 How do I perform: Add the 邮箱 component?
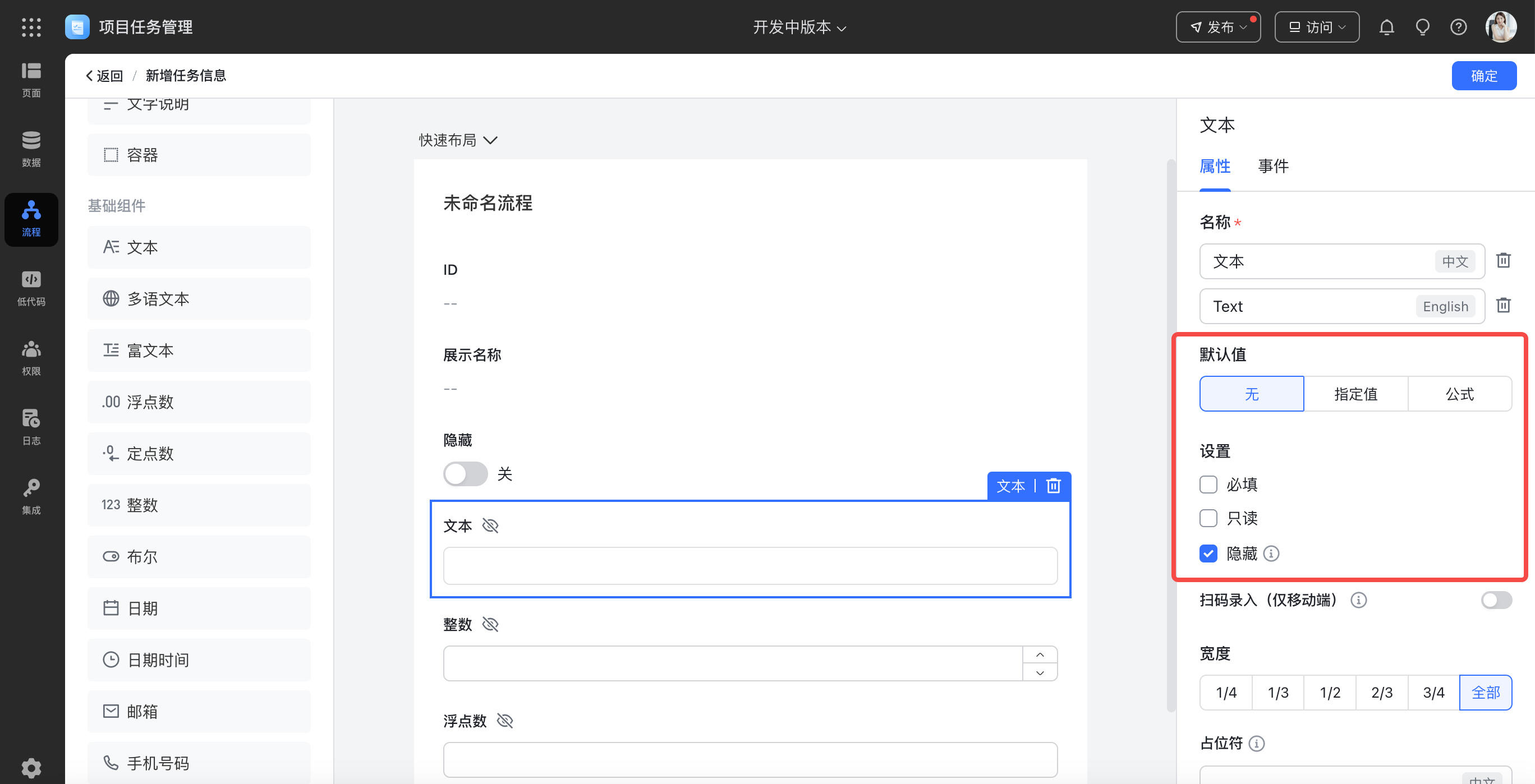pos(199,712)
